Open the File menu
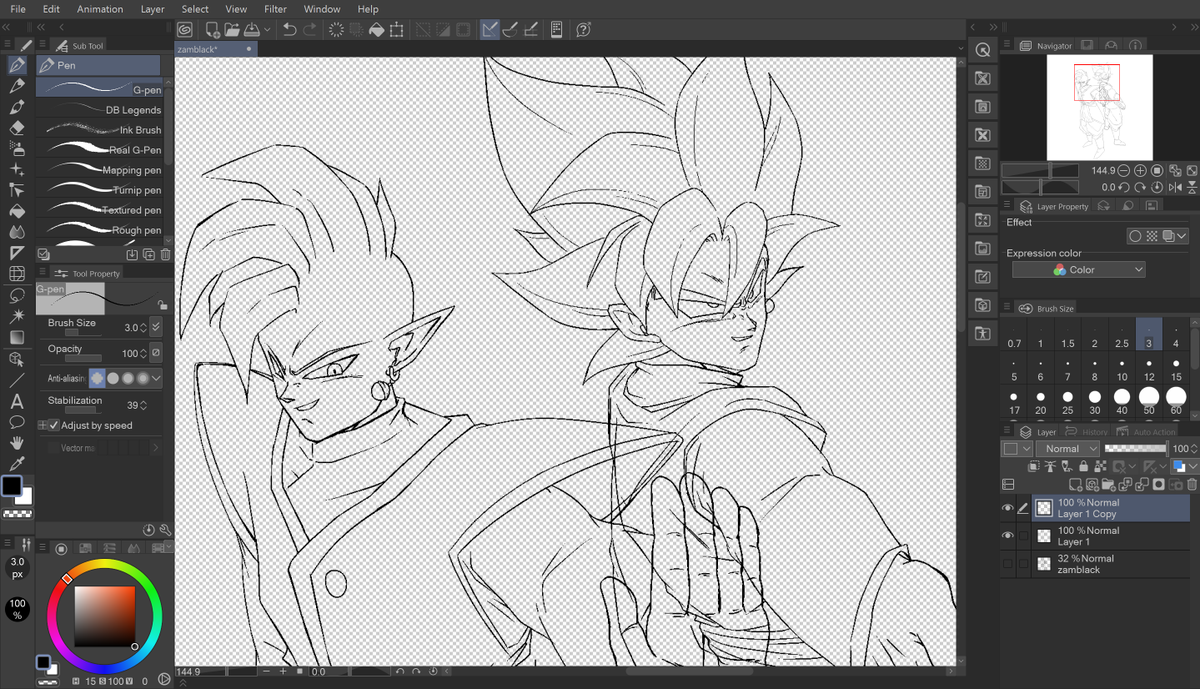 tap(17, 9)
